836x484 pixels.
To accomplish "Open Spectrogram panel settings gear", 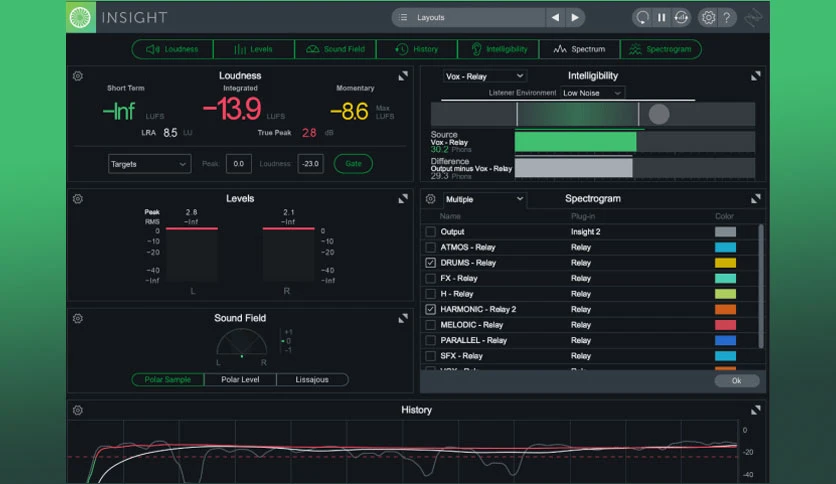I will 430,199.
